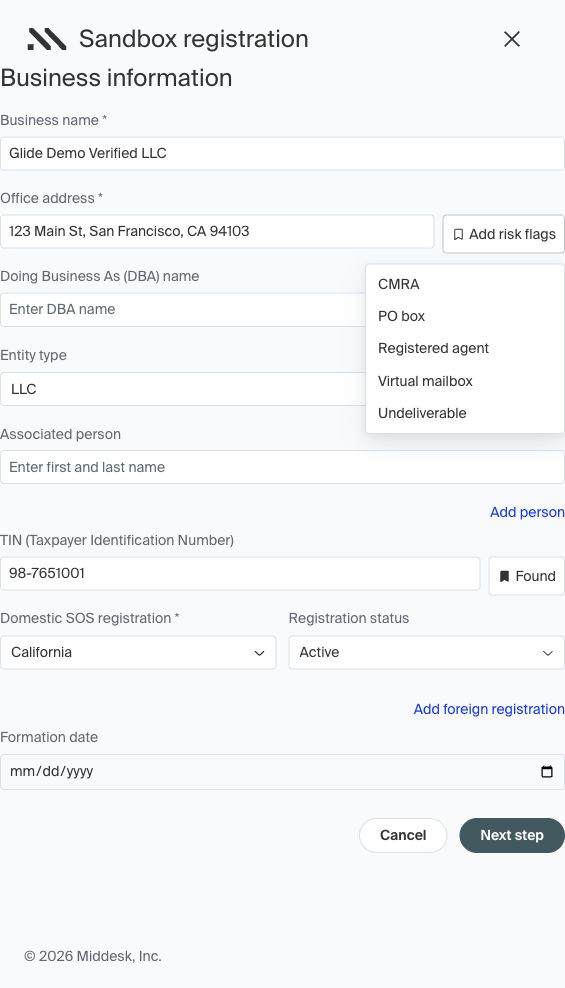This screenshot has width=565, height=988.
Task: Choose Virtual mailbox risk flag
Action: point(465,381)
